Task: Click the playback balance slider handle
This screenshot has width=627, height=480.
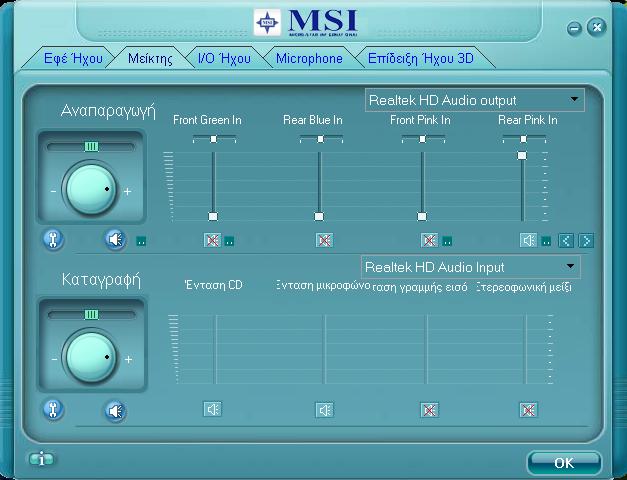Action: 91,147
